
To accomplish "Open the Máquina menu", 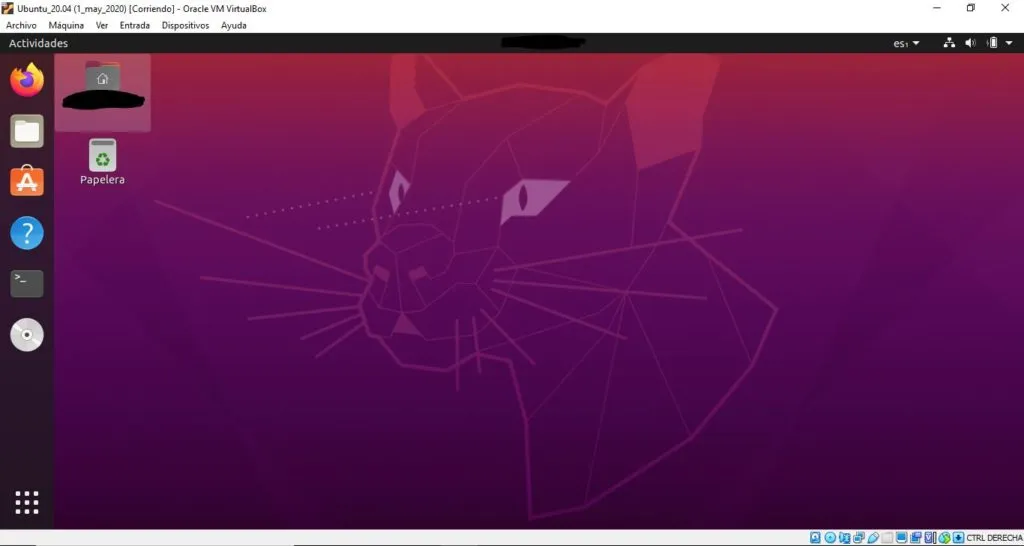I will pos(66,25).
